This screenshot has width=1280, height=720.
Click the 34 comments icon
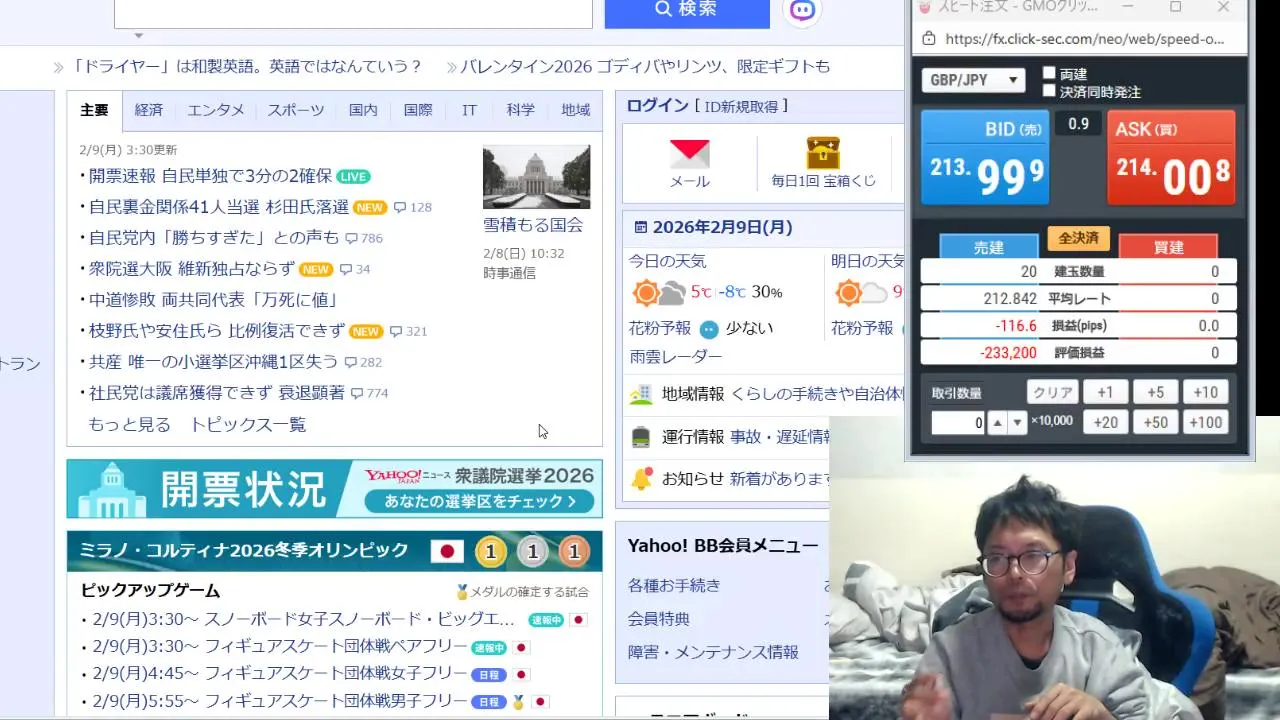tap(346, 270)
